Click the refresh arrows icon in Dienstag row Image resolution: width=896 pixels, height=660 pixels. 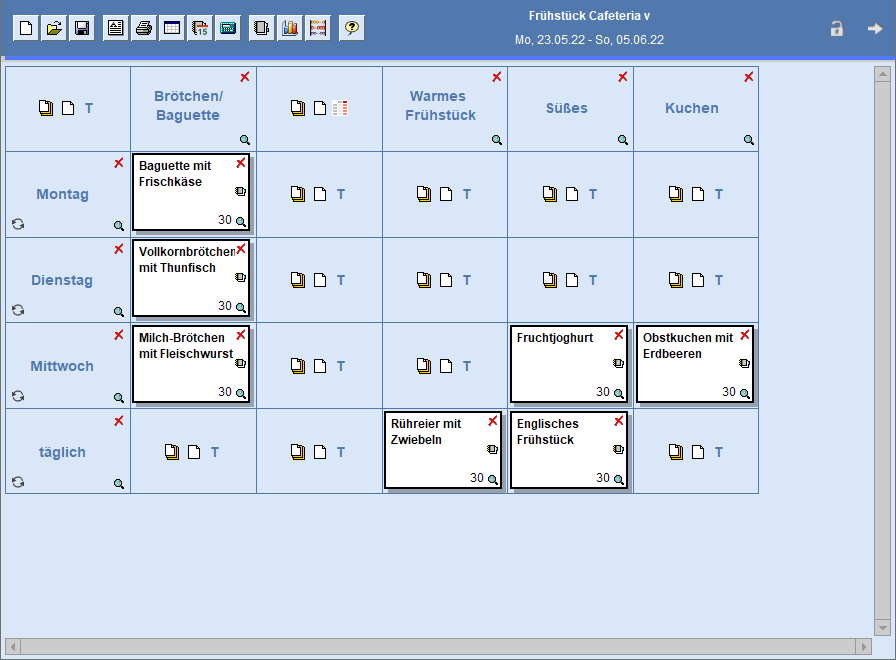18,310
